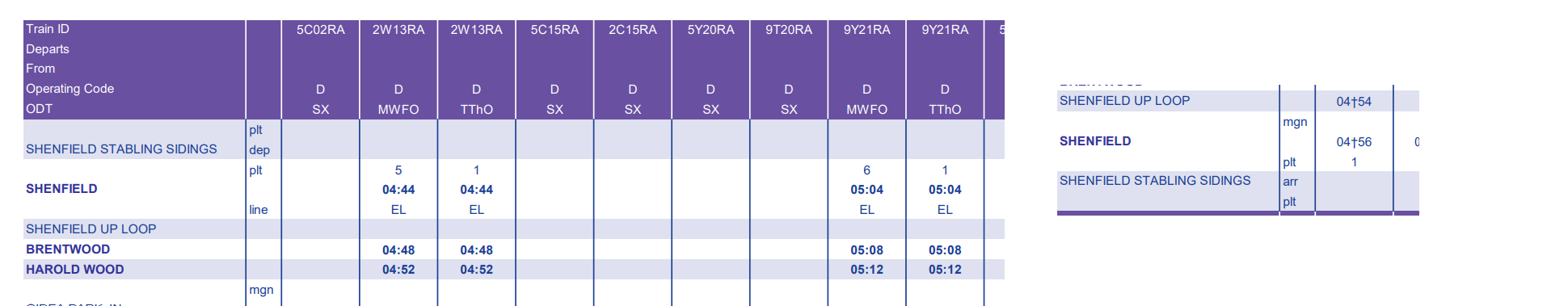Select the ODT header label
This screenshot has height=306, width=1568.
[39, 109]
